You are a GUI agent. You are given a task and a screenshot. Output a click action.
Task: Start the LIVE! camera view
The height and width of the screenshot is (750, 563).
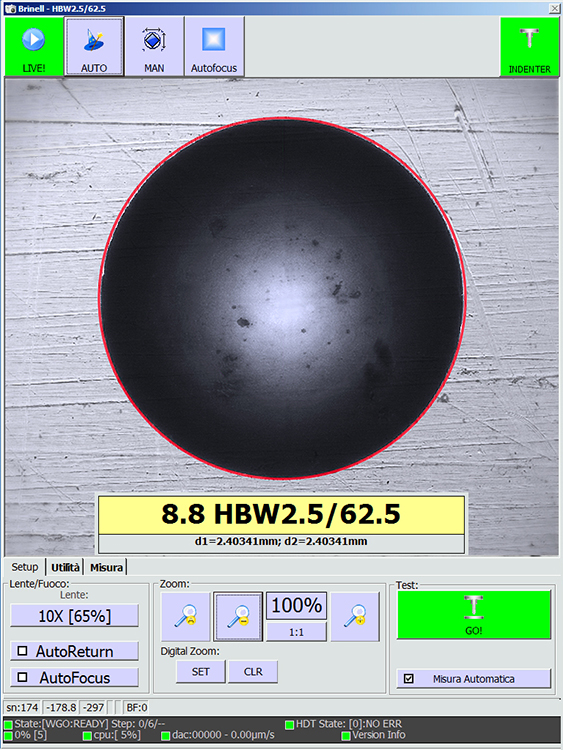pos(34,46)
